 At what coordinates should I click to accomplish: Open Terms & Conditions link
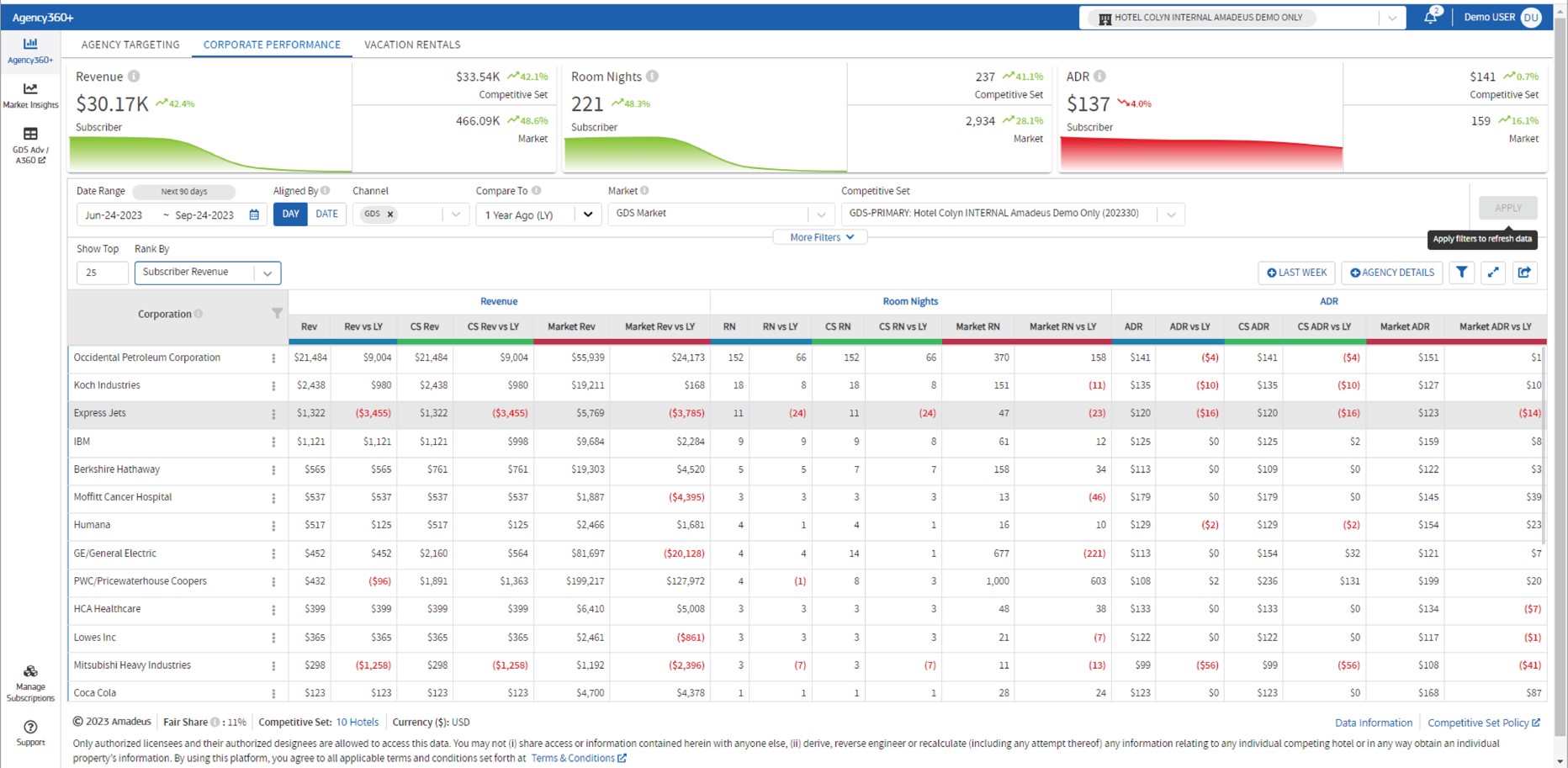pos(579,758)
